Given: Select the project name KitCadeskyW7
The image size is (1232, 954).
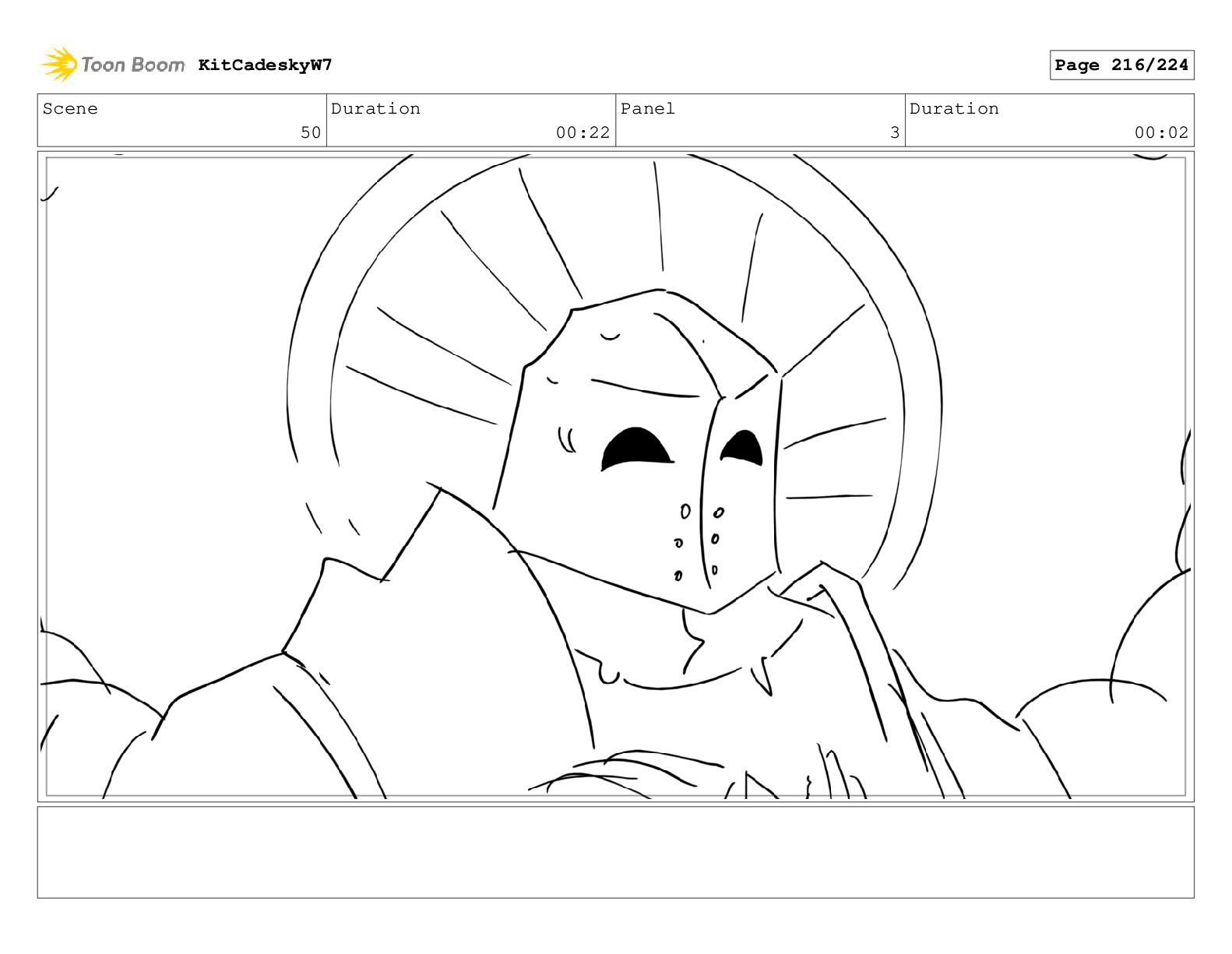Looking at the screenshot, I should pyautogui.click(x=265, y=65).
